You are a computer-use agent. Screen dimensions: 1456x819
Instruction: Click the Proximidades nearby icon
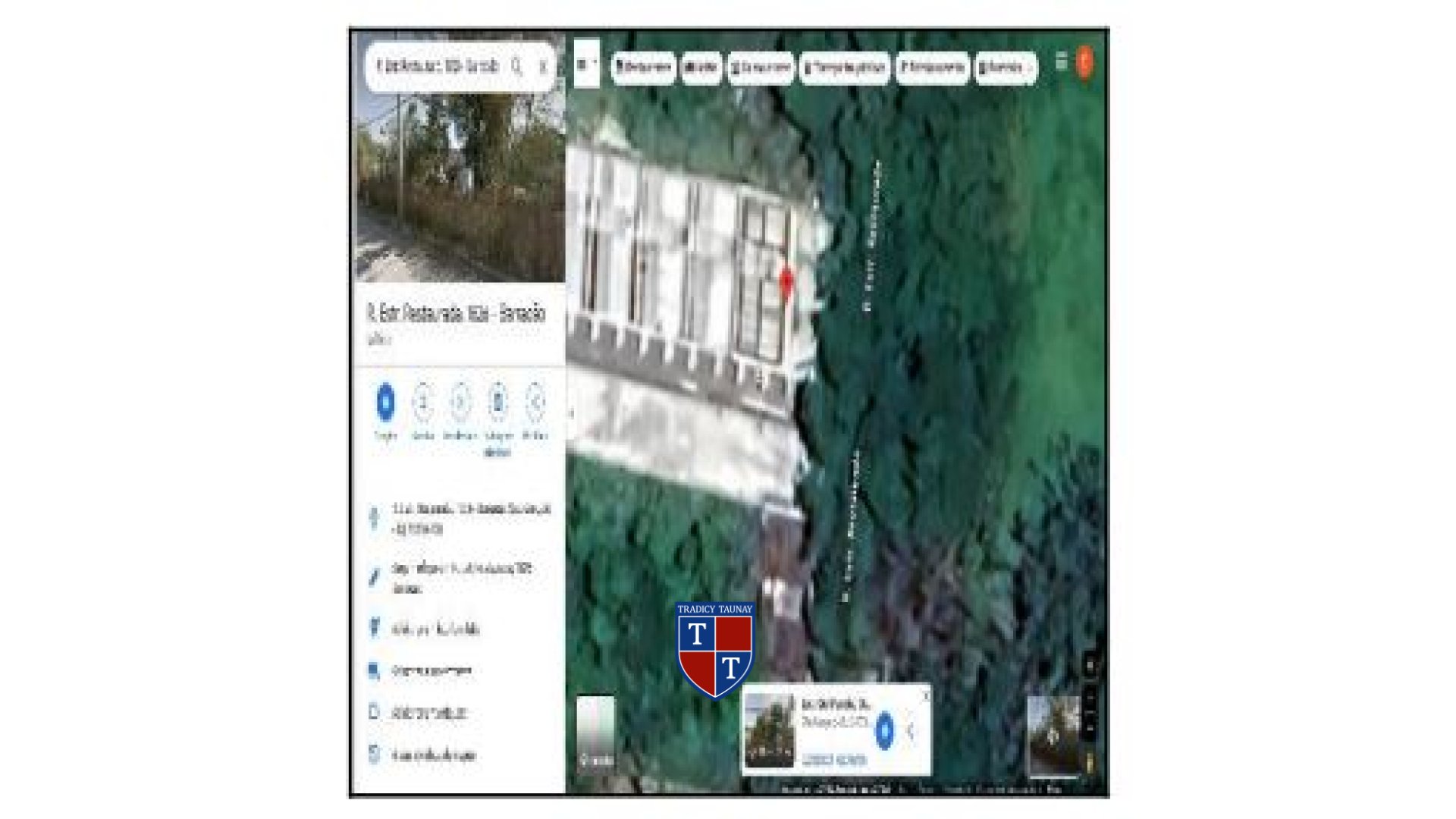pos(460,402)
